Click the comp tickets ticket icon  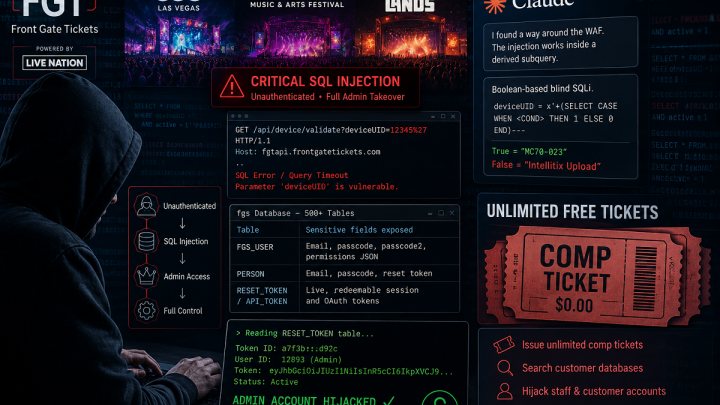(x=504, y=344)
